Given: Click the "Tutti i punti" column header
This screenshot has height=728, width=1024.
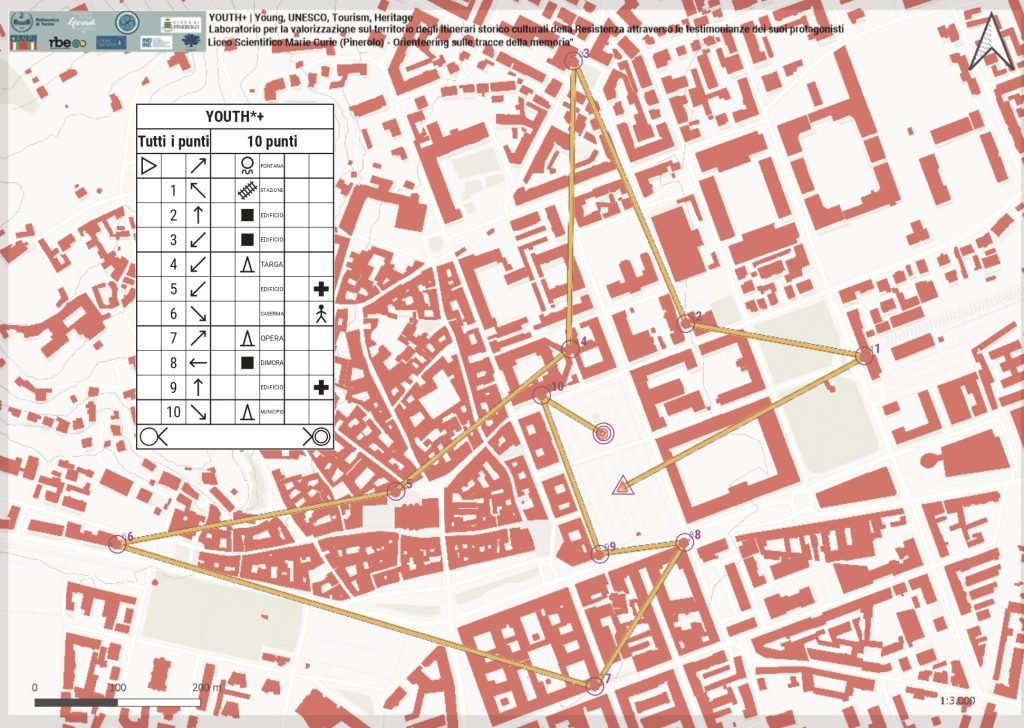Looking at the screenshot, I should click(x=174, y=141).
